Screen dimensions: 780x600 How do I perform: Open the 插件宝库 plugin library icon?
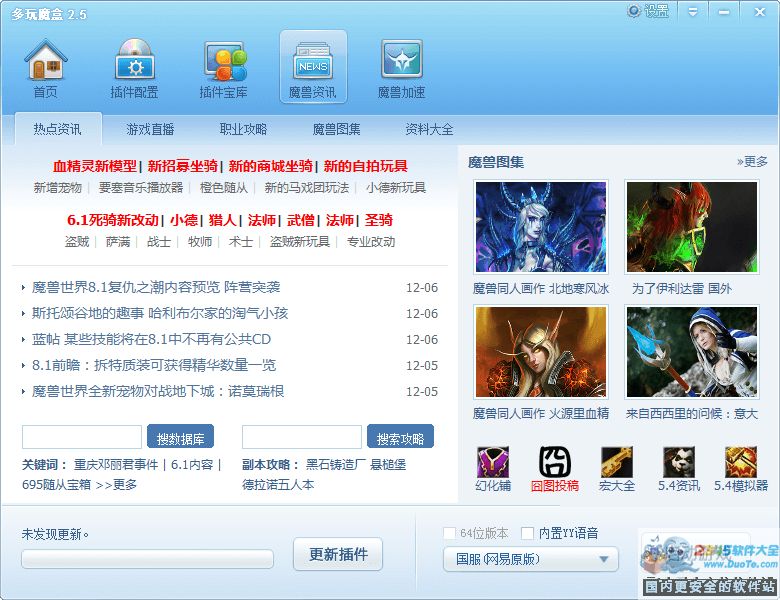223,67
